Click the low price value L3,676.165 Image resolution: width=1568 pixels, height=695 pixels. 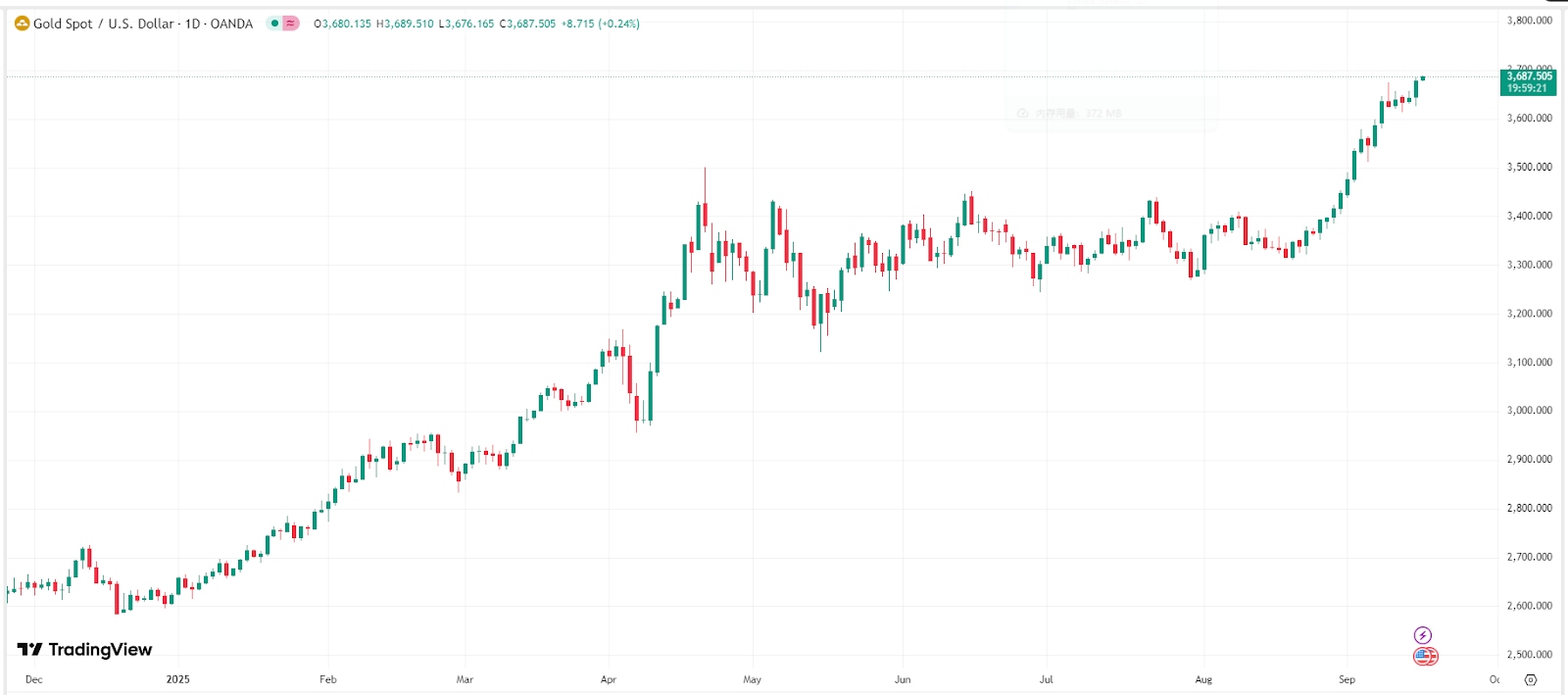(x=466, y=24)
